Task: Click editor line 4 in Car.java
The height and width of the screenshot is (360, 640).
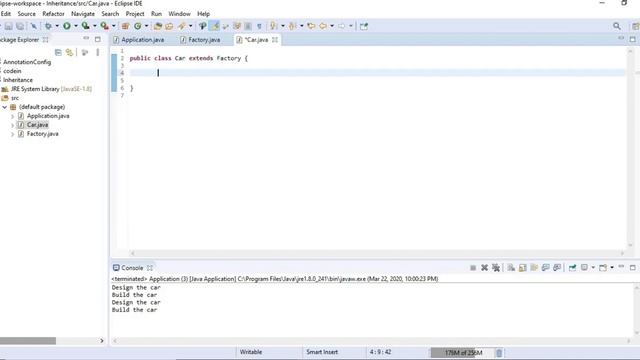Action: pos(378,73)
